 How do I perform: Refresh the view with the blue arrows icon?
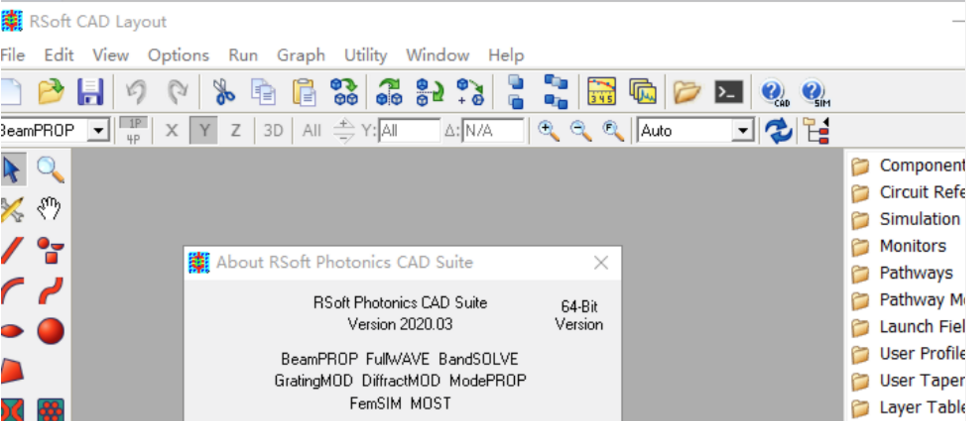click(x=779, y=131)
